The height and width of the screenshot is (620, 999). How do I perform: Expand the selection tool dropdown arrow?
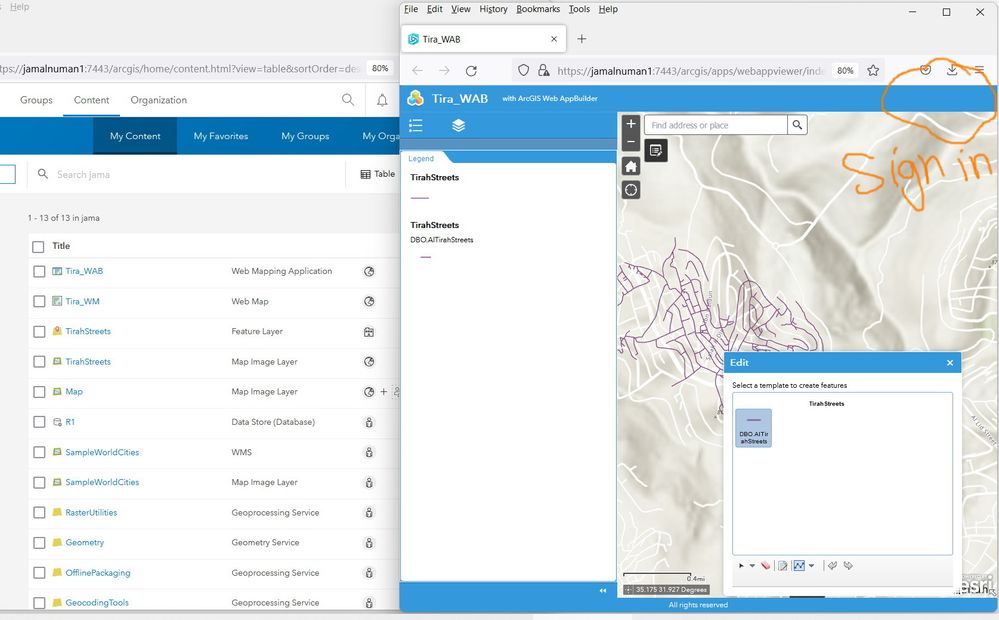(752, 566)
